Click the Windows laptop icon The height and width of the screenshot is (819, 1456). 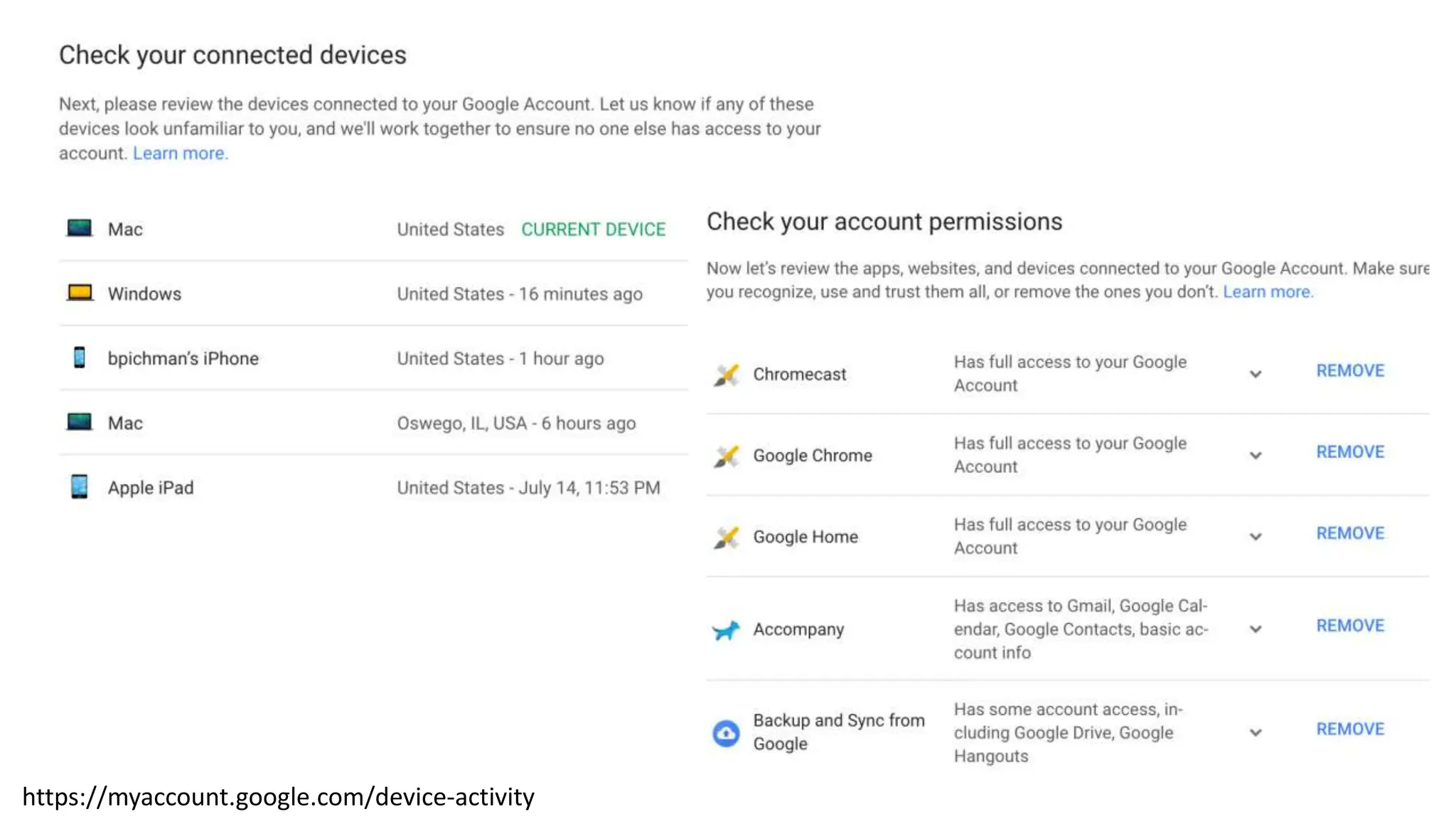pos(80,293)
